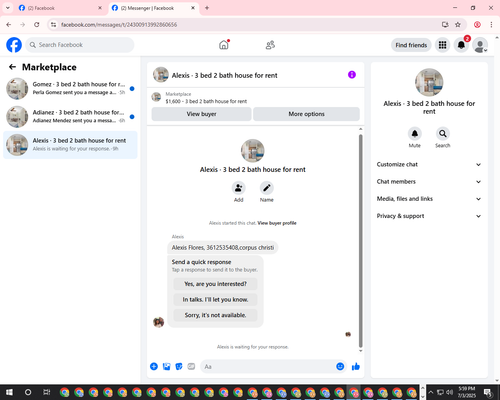Send quick reply 'Yes, are you interested?'
Viewport: 500px width, 400px height.
tap(215, 284)
